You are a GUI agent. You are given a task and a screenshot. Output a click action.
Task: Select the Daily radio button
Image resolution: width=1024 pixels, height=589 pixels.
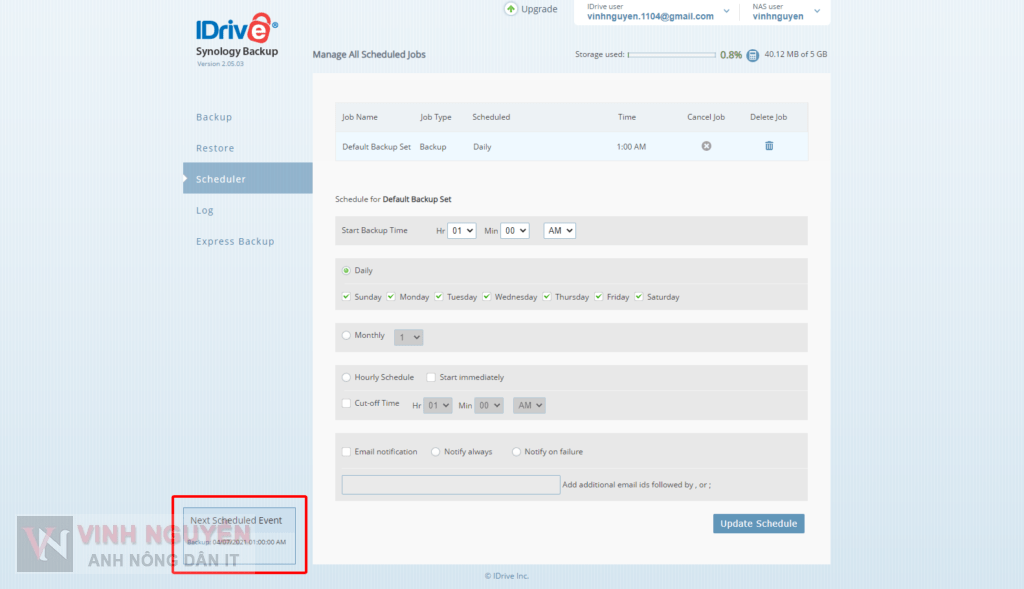[347, 271]
